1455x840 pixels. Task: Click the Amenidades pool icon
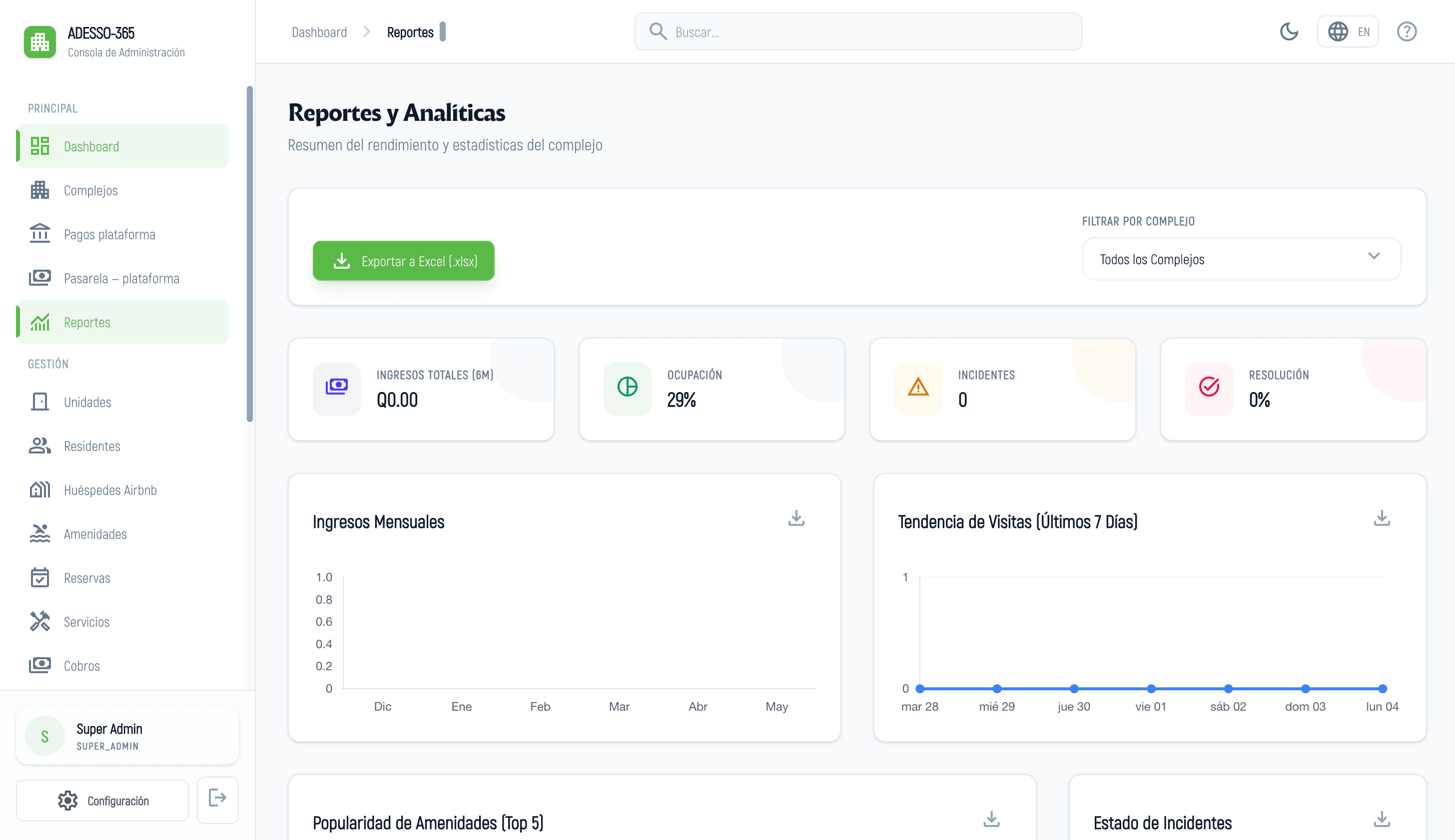40,534
